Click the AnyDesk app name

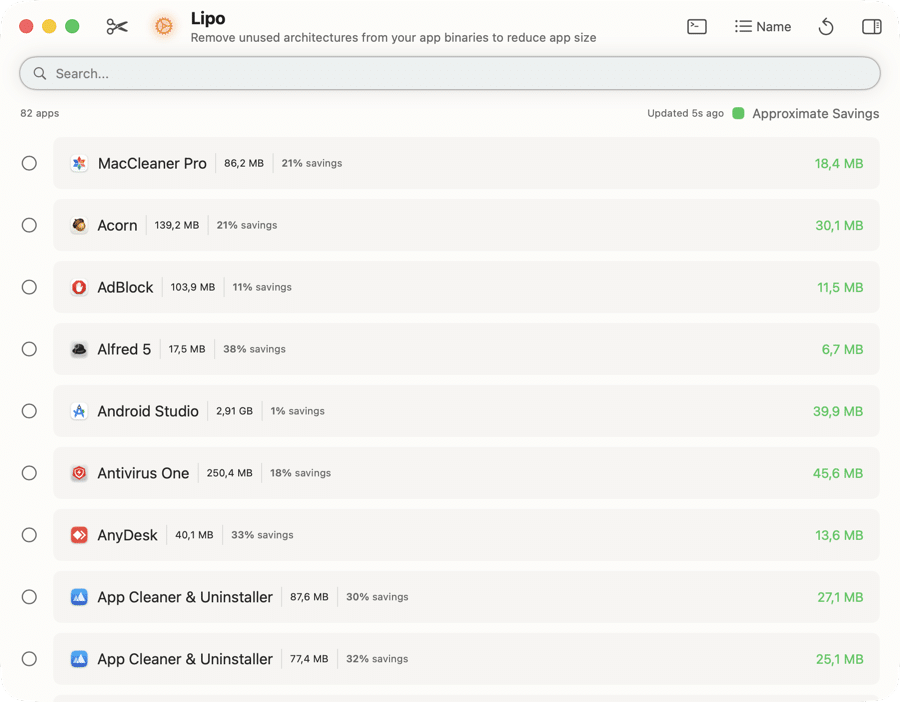[x=127, y=536]
